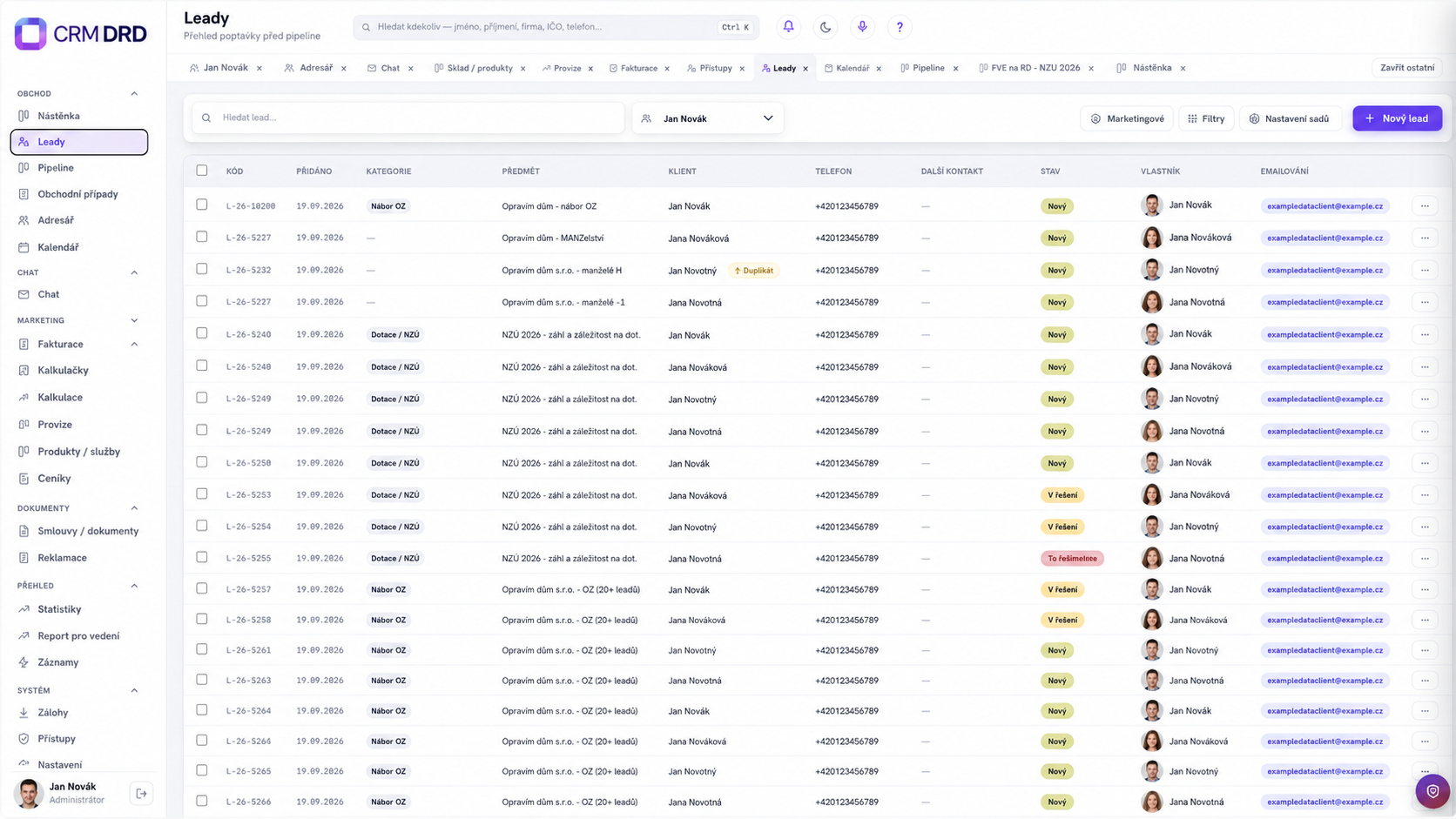Switch to the Fakturace tab
1456x819 pixels.
pos(638,68)
